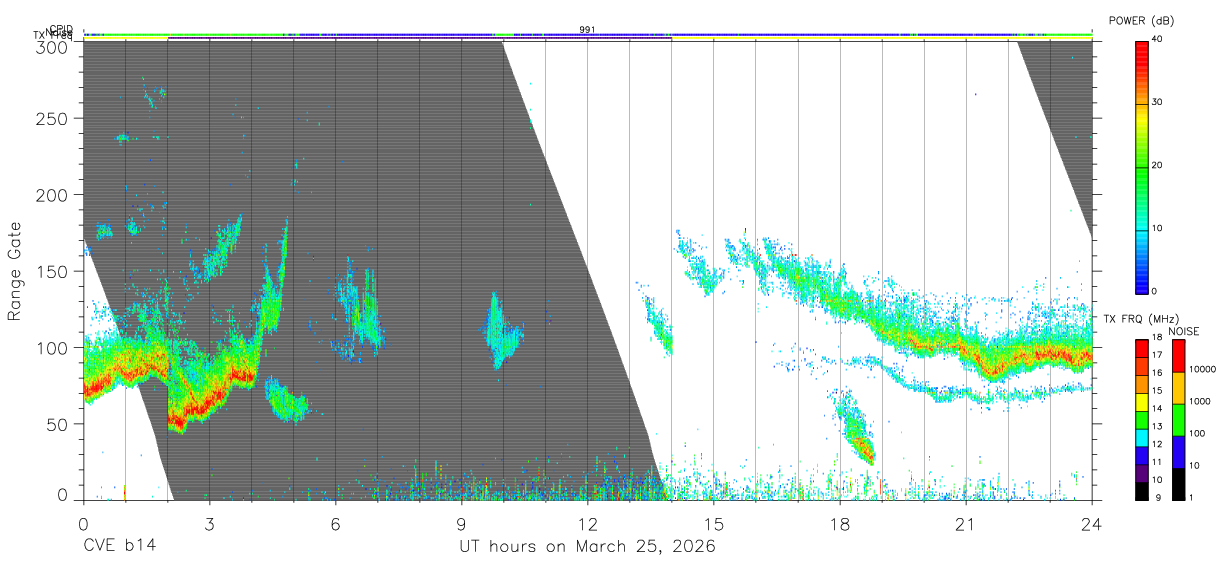1228x567 pixels.
Task: Click the 3 tick on the UT hours axis
Action: 209,524
